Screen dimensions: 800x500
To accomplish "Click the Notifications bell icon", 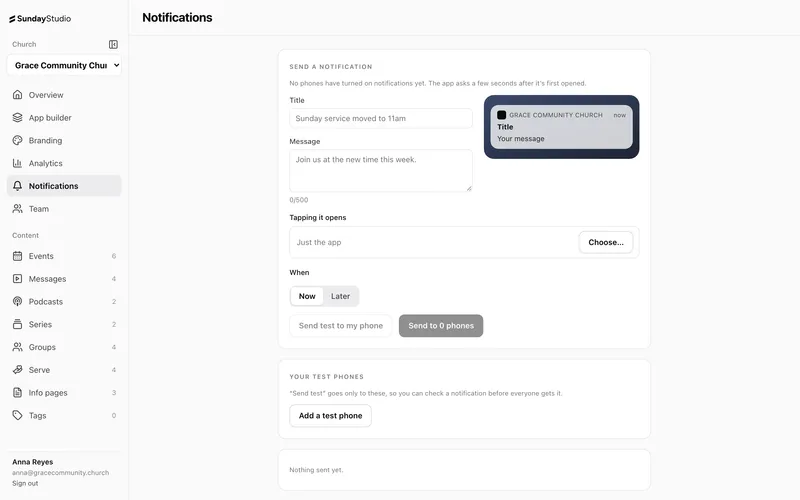I will 17,186.
